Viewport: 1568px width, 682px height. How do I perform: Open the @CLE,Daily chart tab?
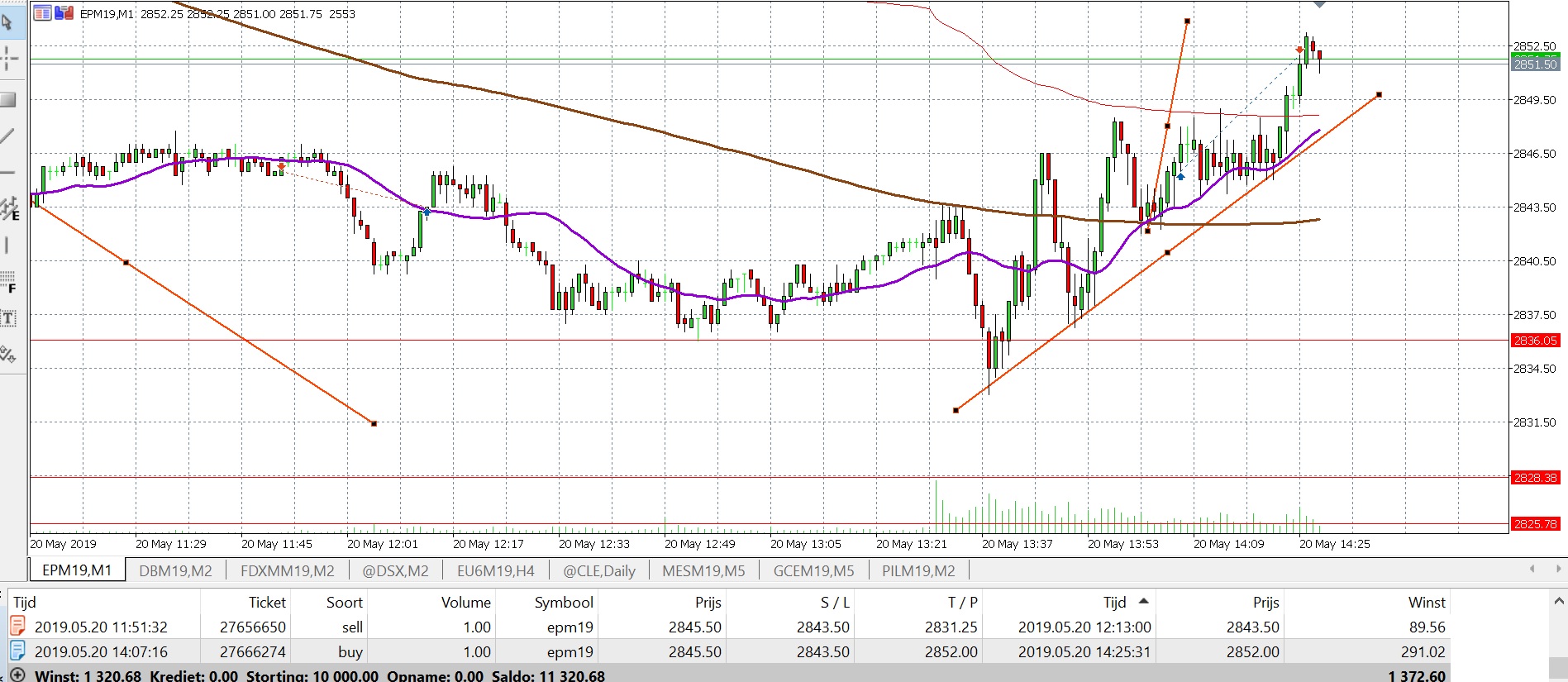598,570
